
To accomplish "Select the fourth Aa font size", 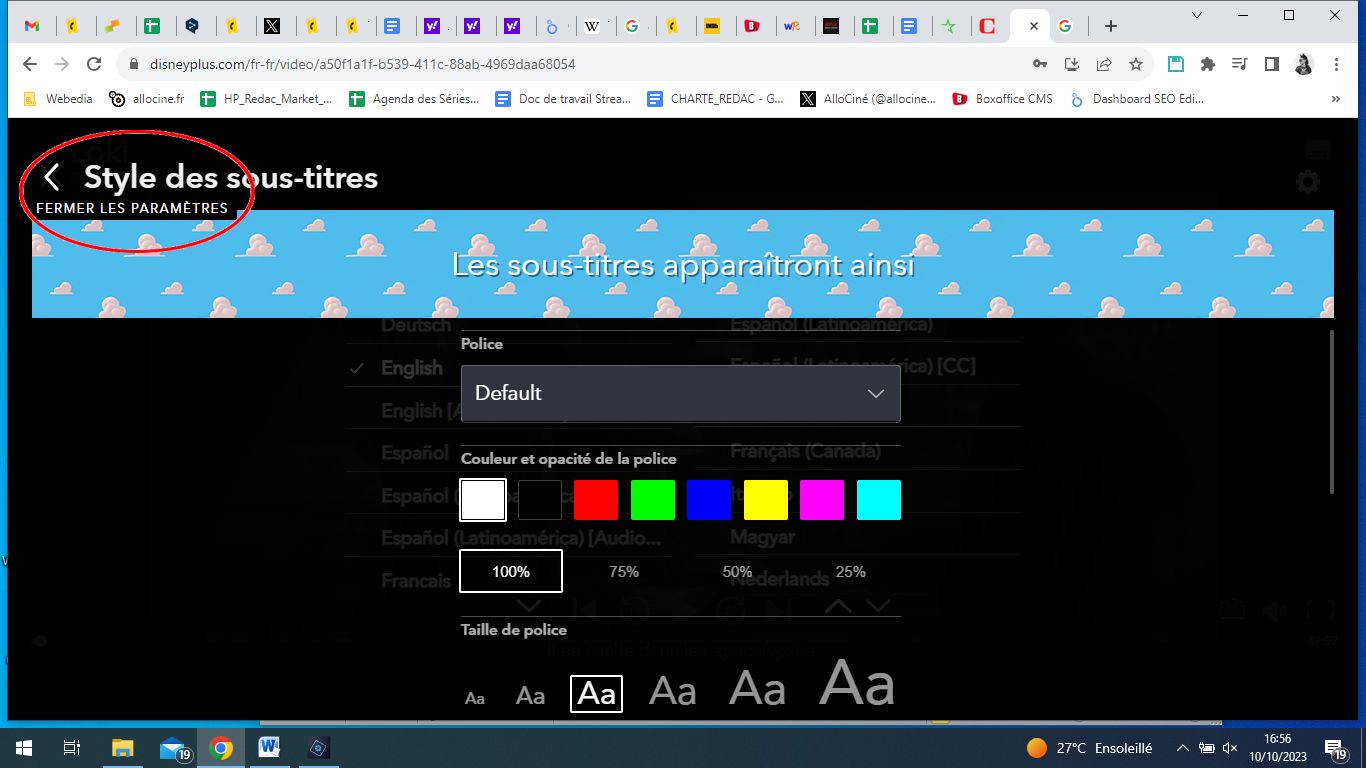I will click(673, 690).
